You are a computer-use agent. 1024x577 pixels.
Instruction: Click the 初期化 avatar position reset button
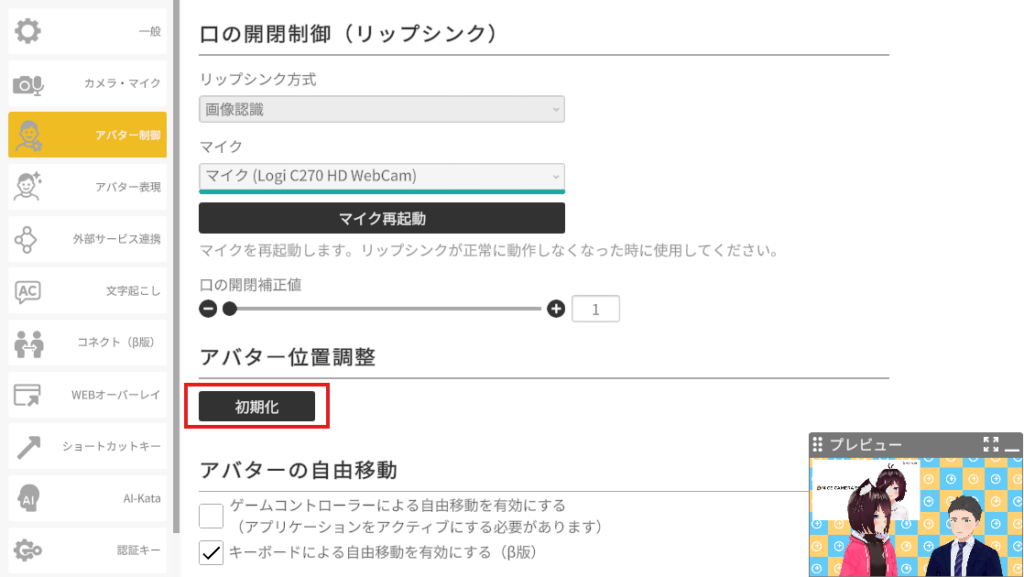coord(257,406)
